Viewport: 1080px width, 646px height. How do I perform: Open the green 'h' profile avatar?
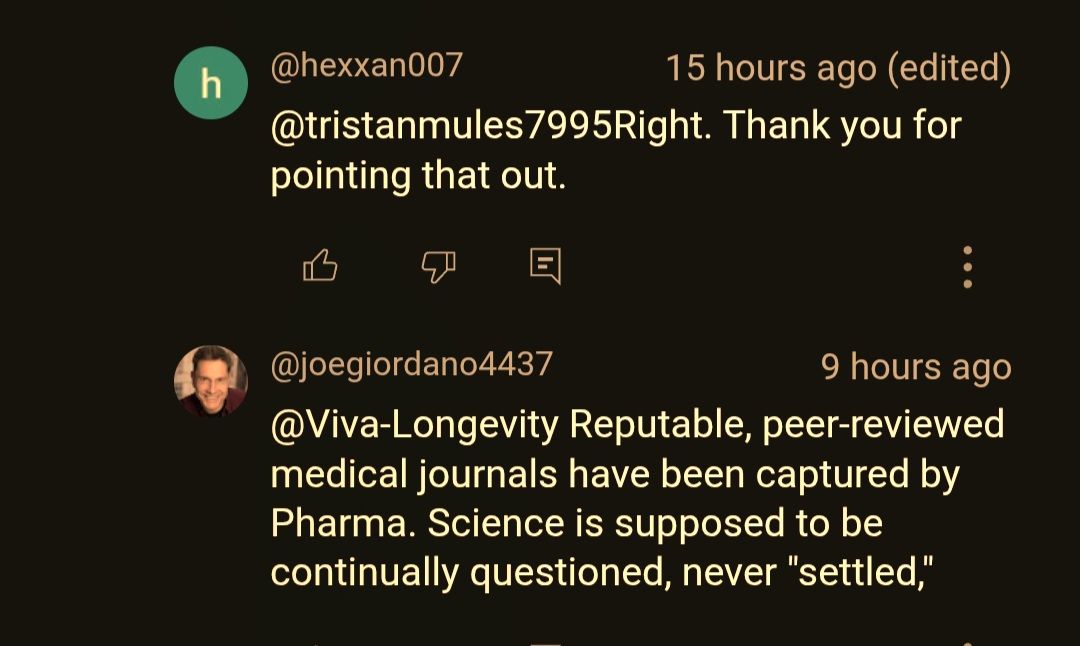point(211,83)
